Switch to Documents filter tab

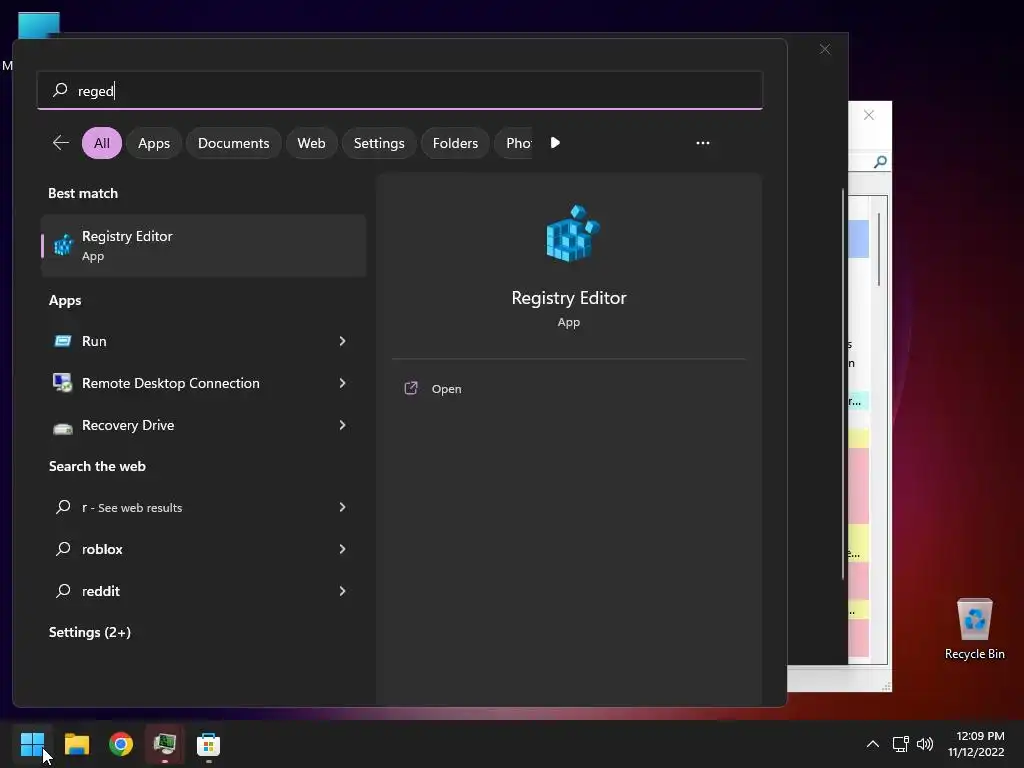click(233, 143)
